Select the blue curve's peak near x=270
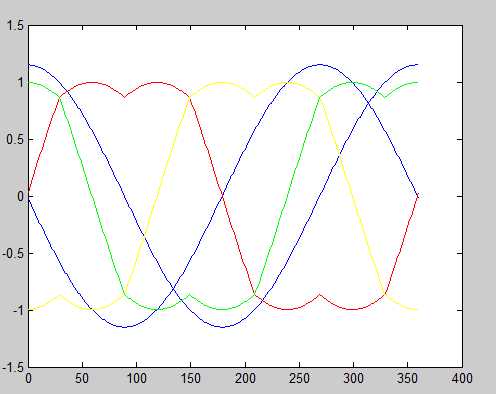Image resolution: width=496 pixels, height=394 pixels. click(321, 64)
